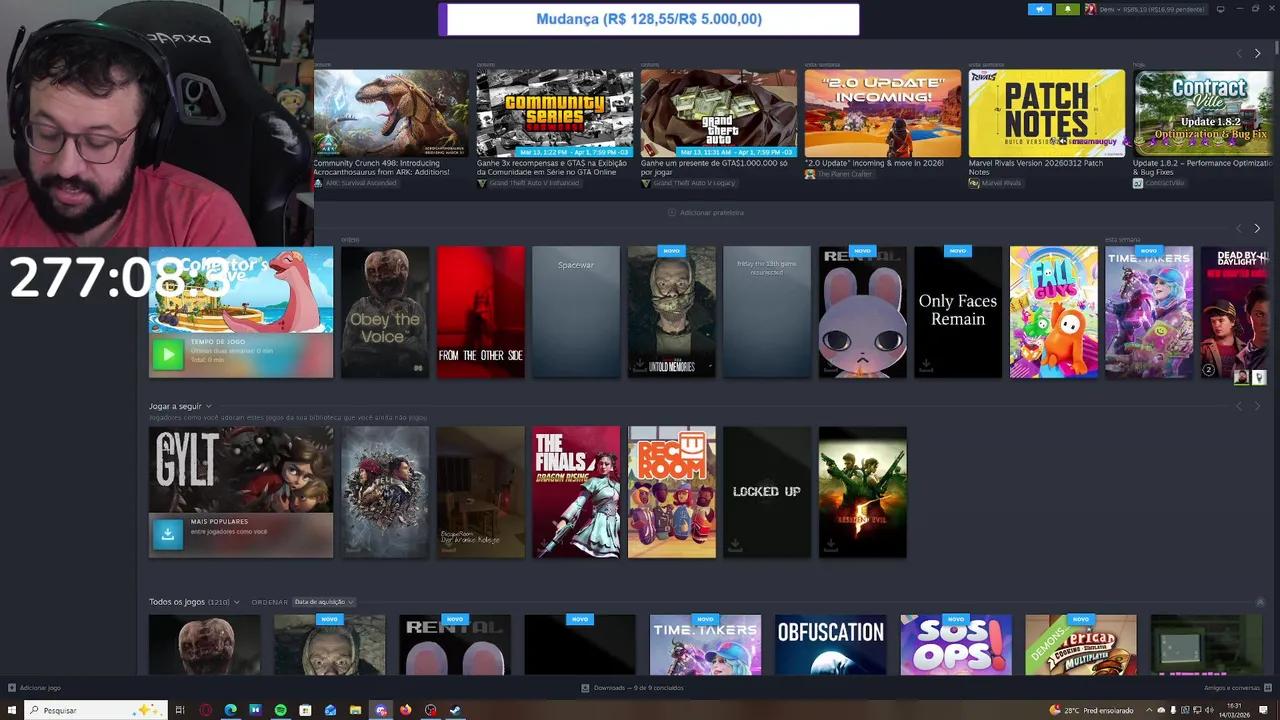This screenshot has width=1280, height=720.
Task: Click Adicionar jogo label
Action: coord(40,688)
